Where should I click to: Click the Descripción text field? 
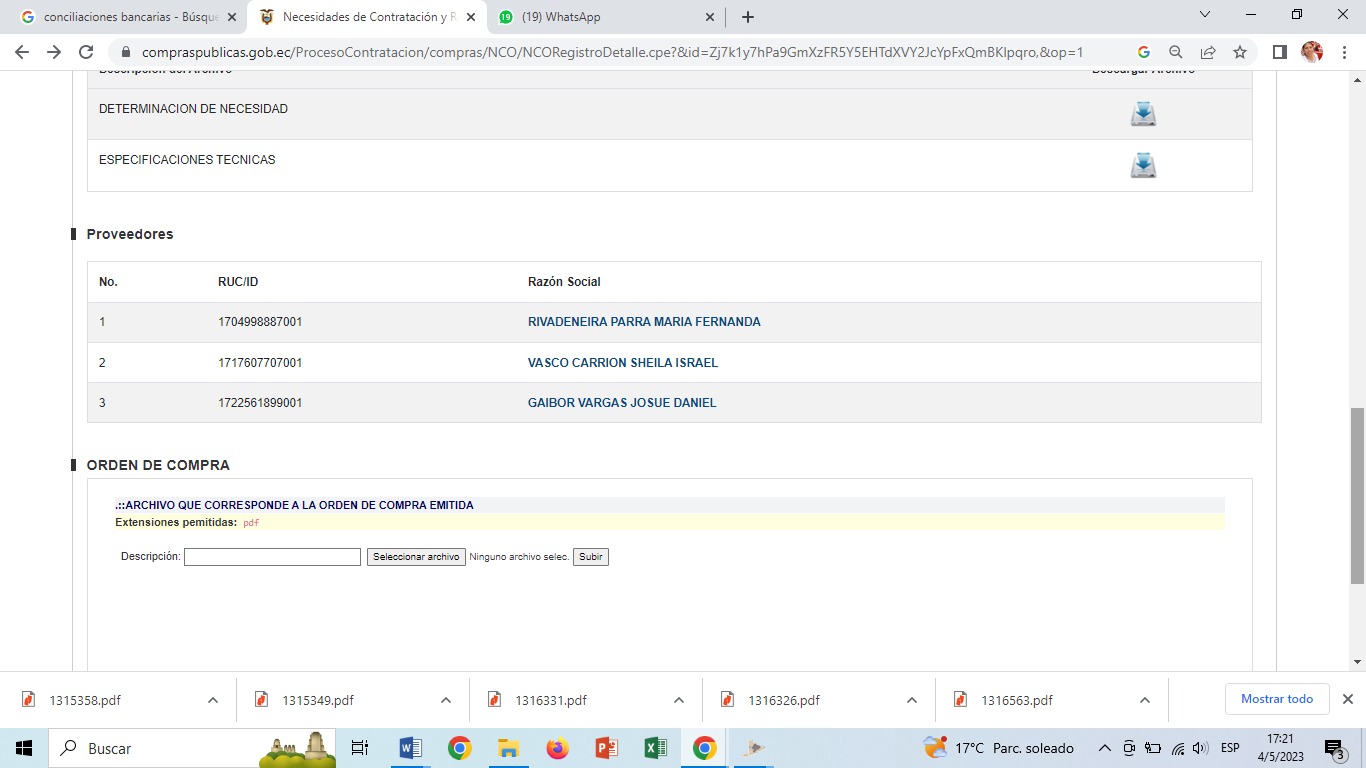pyautogui.click(x=272, y=557)
